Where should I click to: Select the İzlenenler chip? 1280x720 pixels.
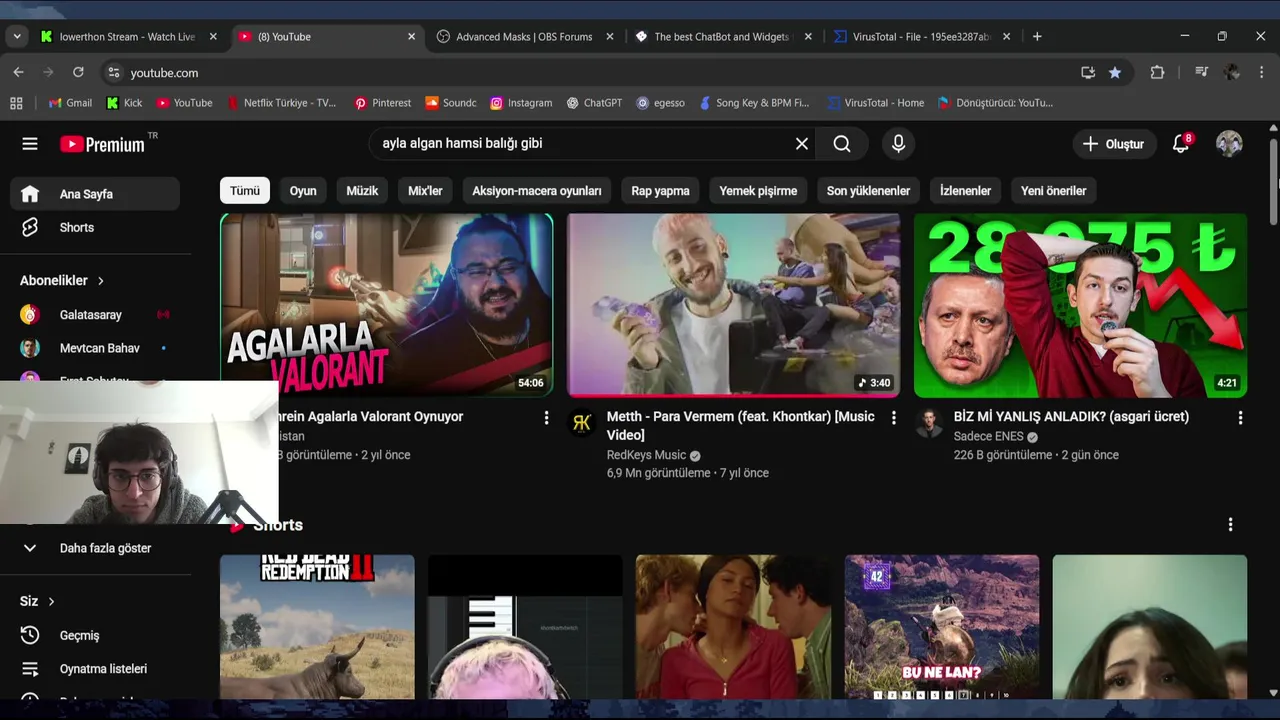pos(965,191)
